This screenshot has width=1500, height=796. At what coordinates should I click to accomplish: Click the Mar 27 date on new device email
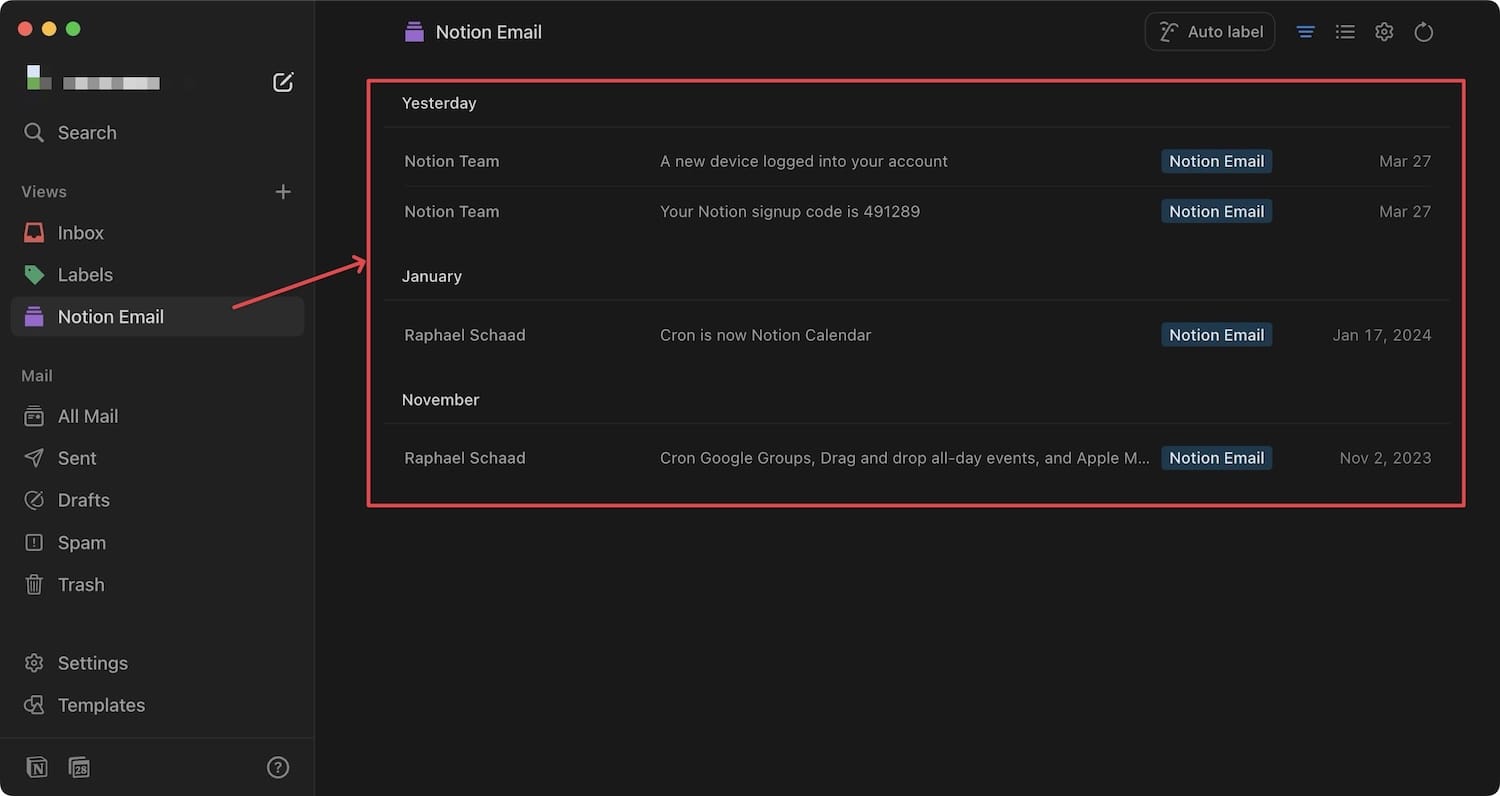pos(1405,161)
